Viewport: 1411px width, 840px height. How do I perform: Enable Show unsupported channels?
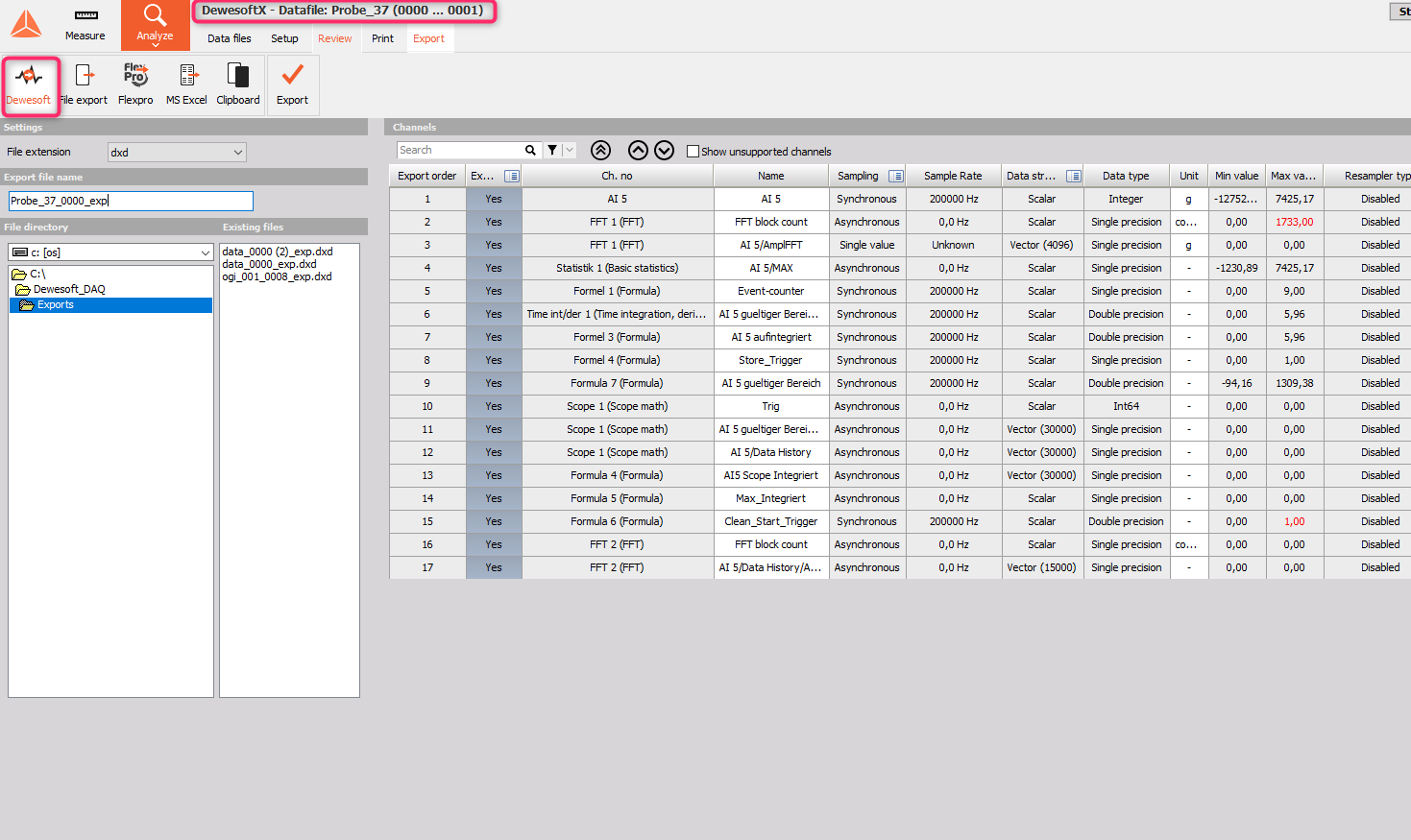693,151
